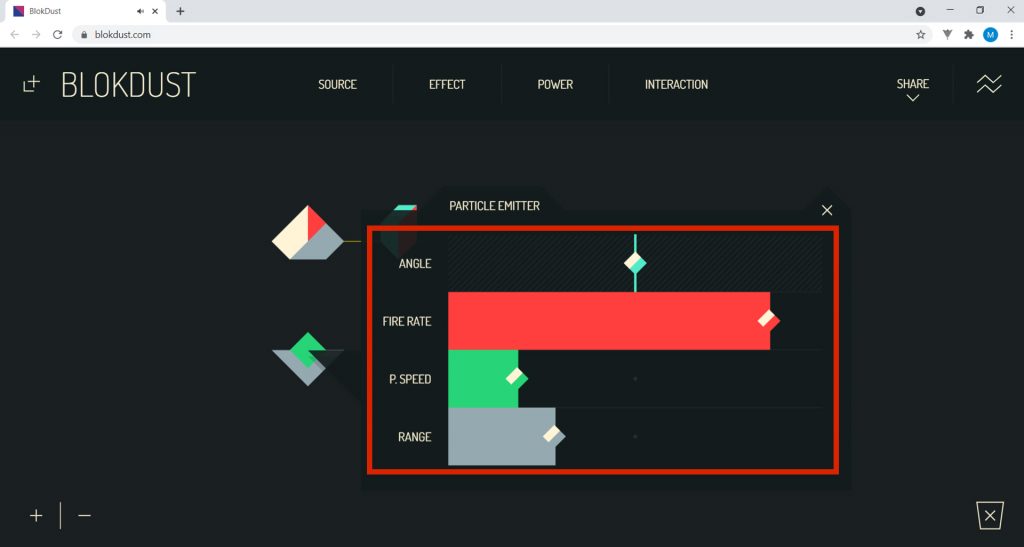
Task: Click the trash bin delete icon
Action: (990, 516)
